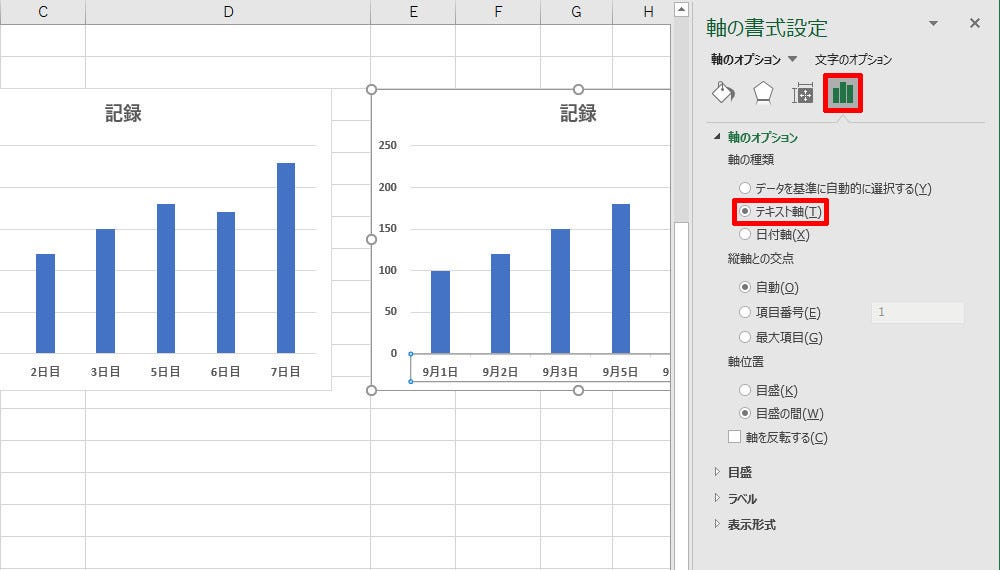Viewport: 1000px width, 570px height.
Task: Select column D header
Action: (228, 12)
